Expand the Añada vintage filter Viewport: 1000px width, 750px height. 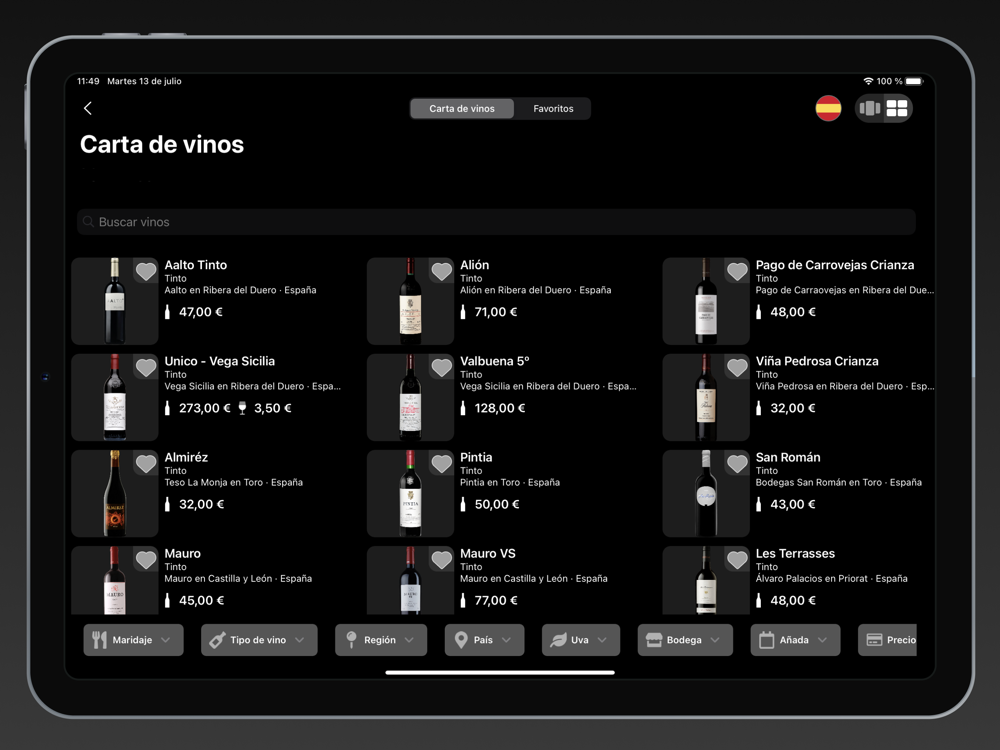click(795, 640)
